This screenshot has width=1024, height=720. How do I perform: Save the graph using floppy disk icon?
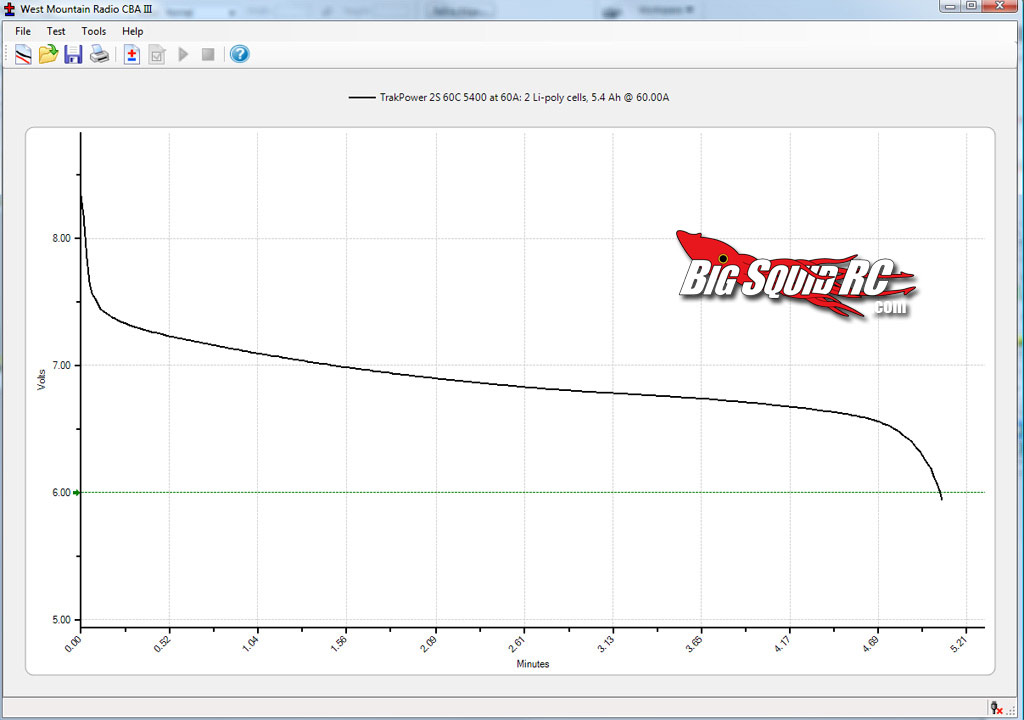pos(73,54)
